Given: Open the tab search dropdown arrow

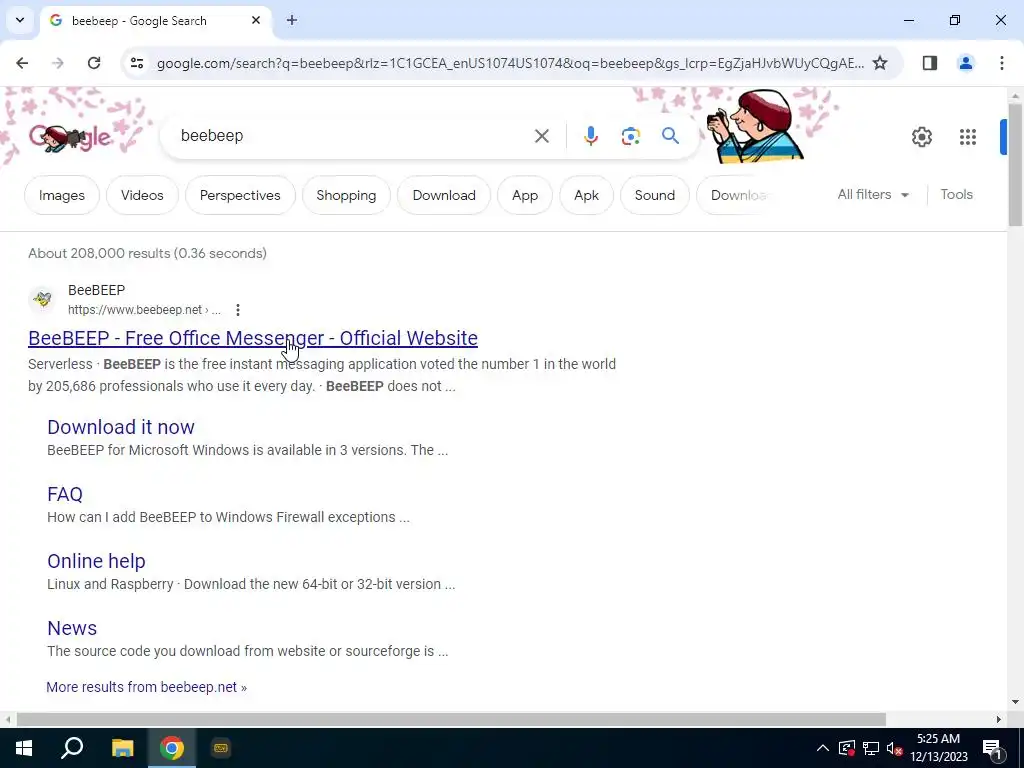Looking at the screenshot, I should (20, 20).
